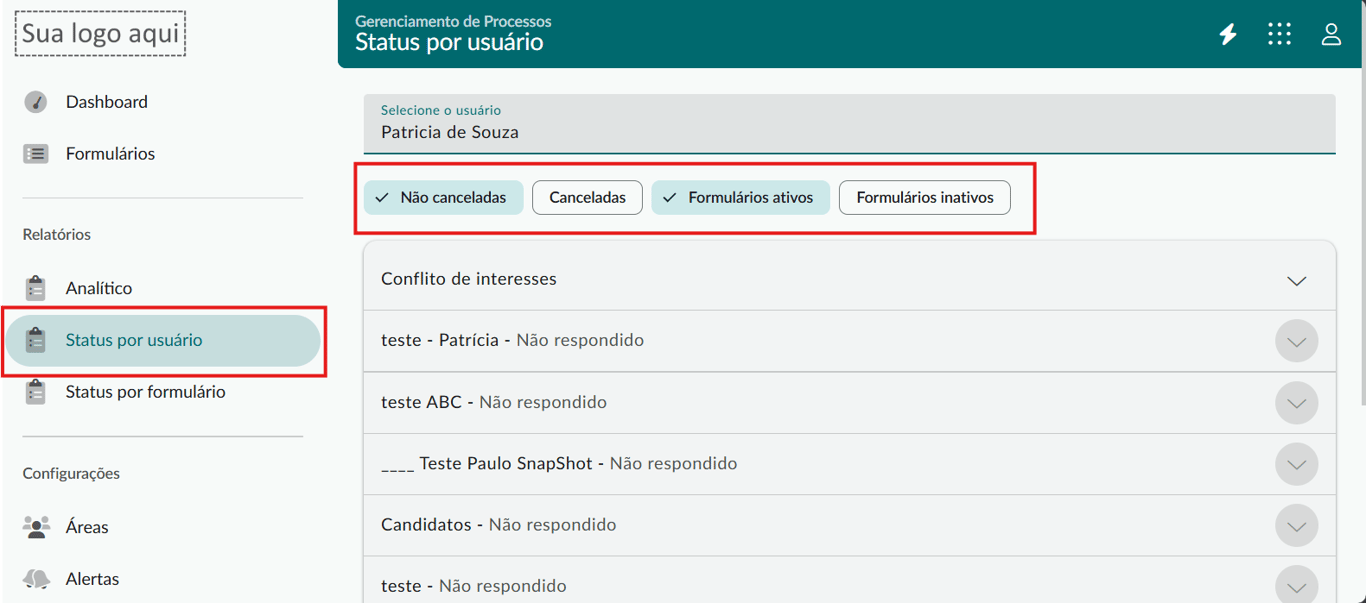Click the Sua logo aqui placeholder
The height and width of the screenshot is (603, 1366).
pyautogui.click(x=100, y=34)
